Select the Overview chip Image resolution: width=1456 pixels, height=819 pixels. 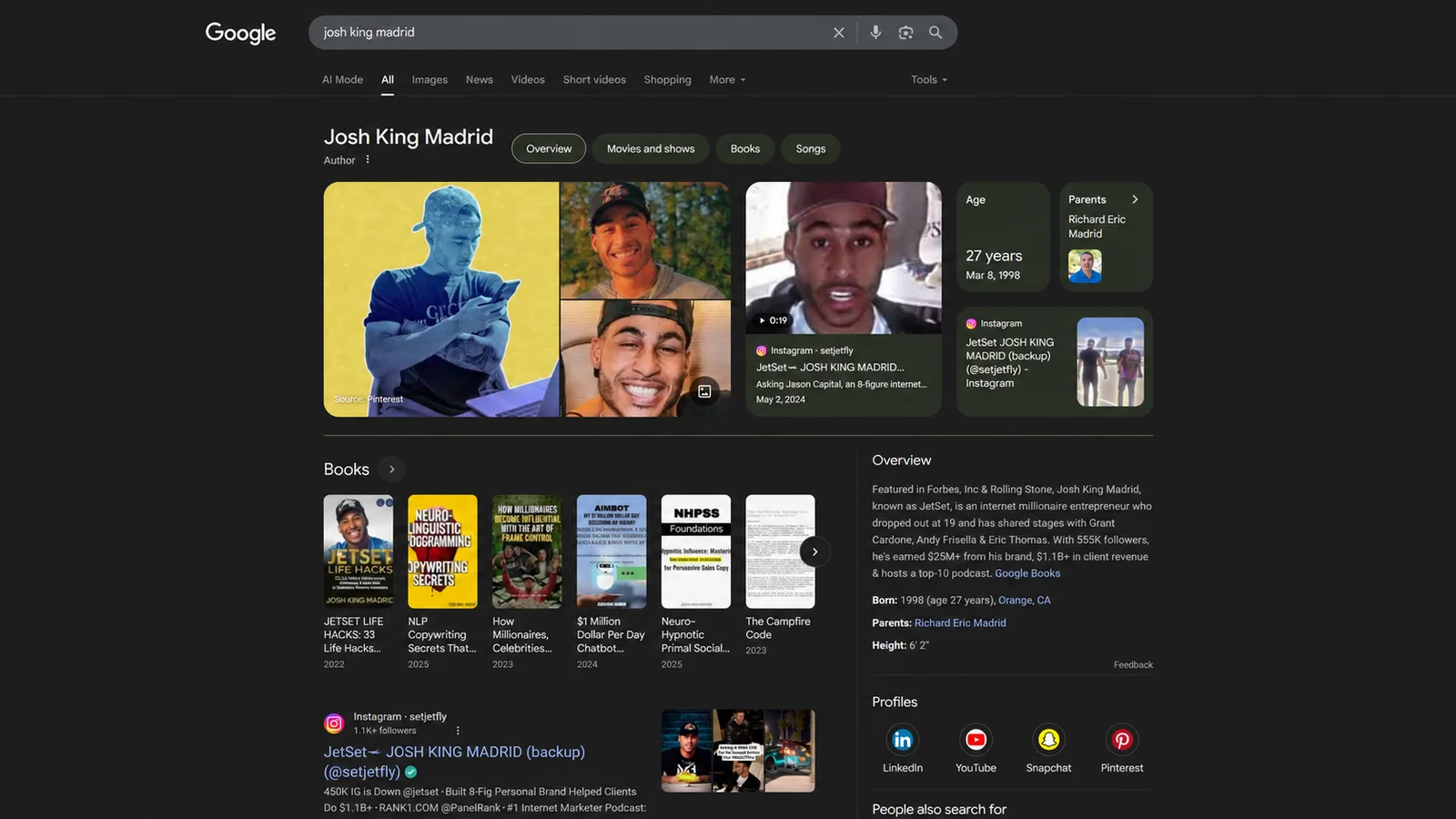click(549, 148)
